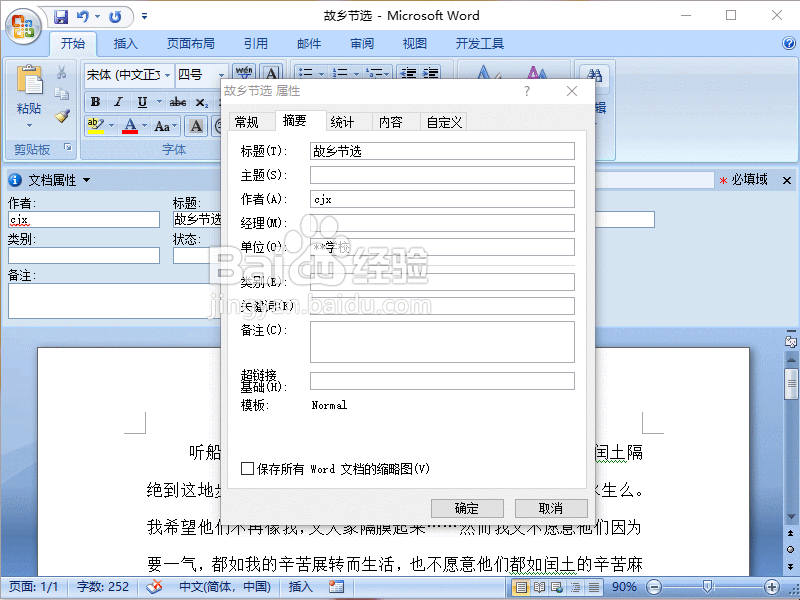Switch to Page Layout (页面布局) ribbon tab
Screen dimensions: 800x600
coord(191,44)
